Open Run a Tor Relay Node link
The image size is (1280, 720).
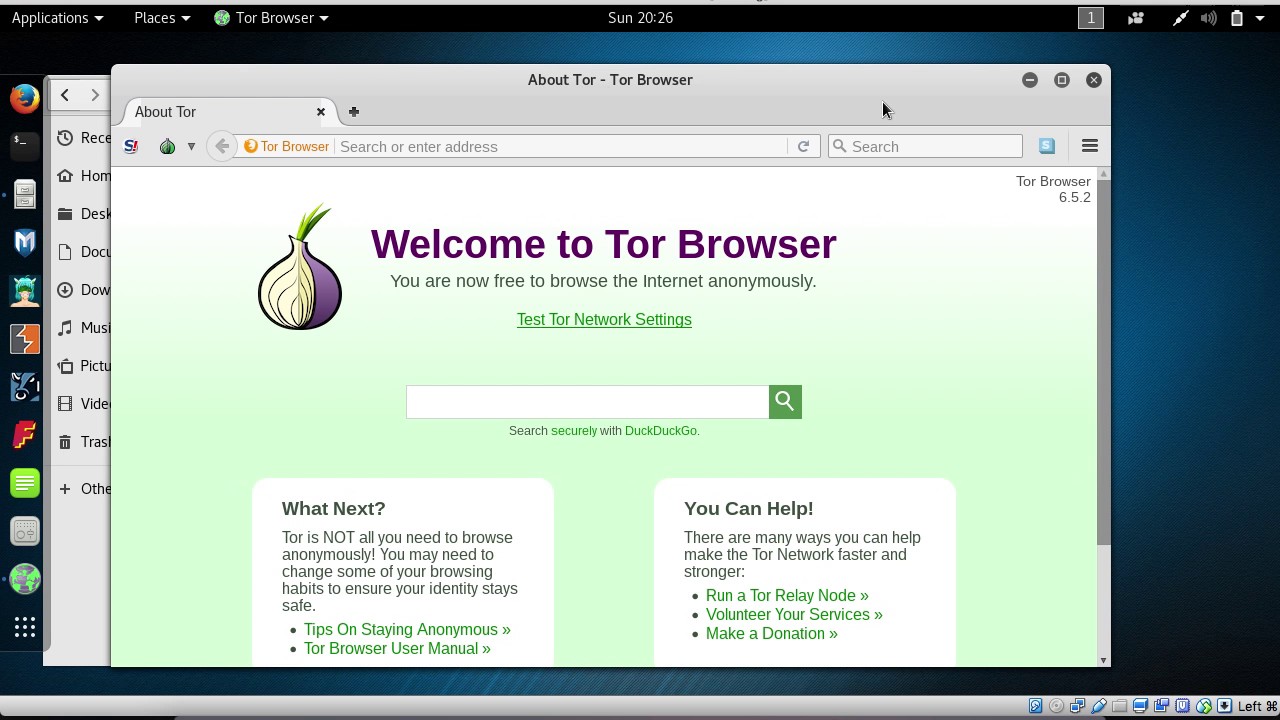click(787, 595)
